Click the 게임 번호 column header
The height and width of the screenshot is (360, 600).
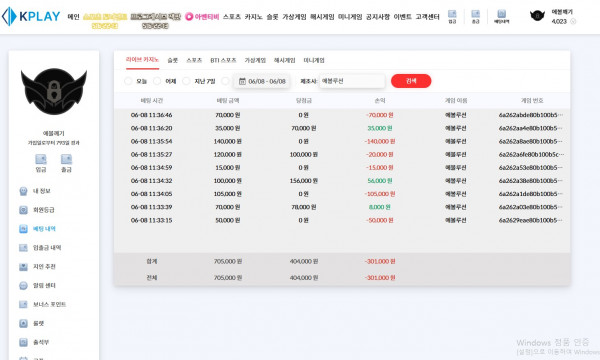[532, 101]
